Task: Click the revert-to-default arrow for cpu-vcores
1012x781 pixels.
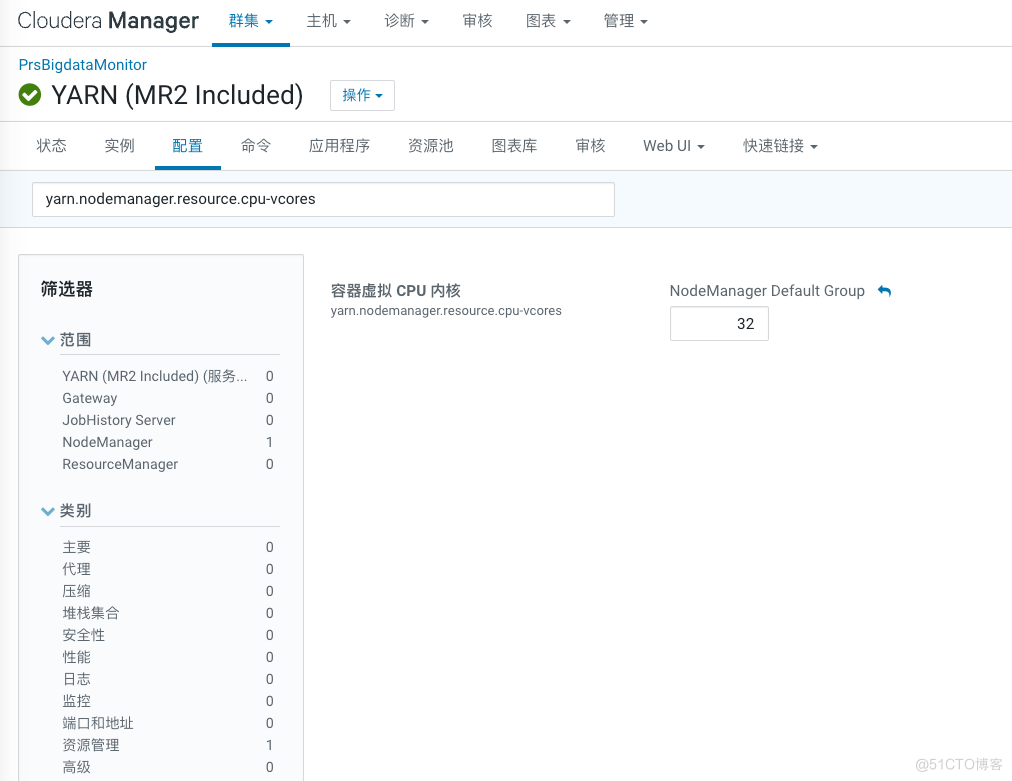Action: tap(884, 290)
